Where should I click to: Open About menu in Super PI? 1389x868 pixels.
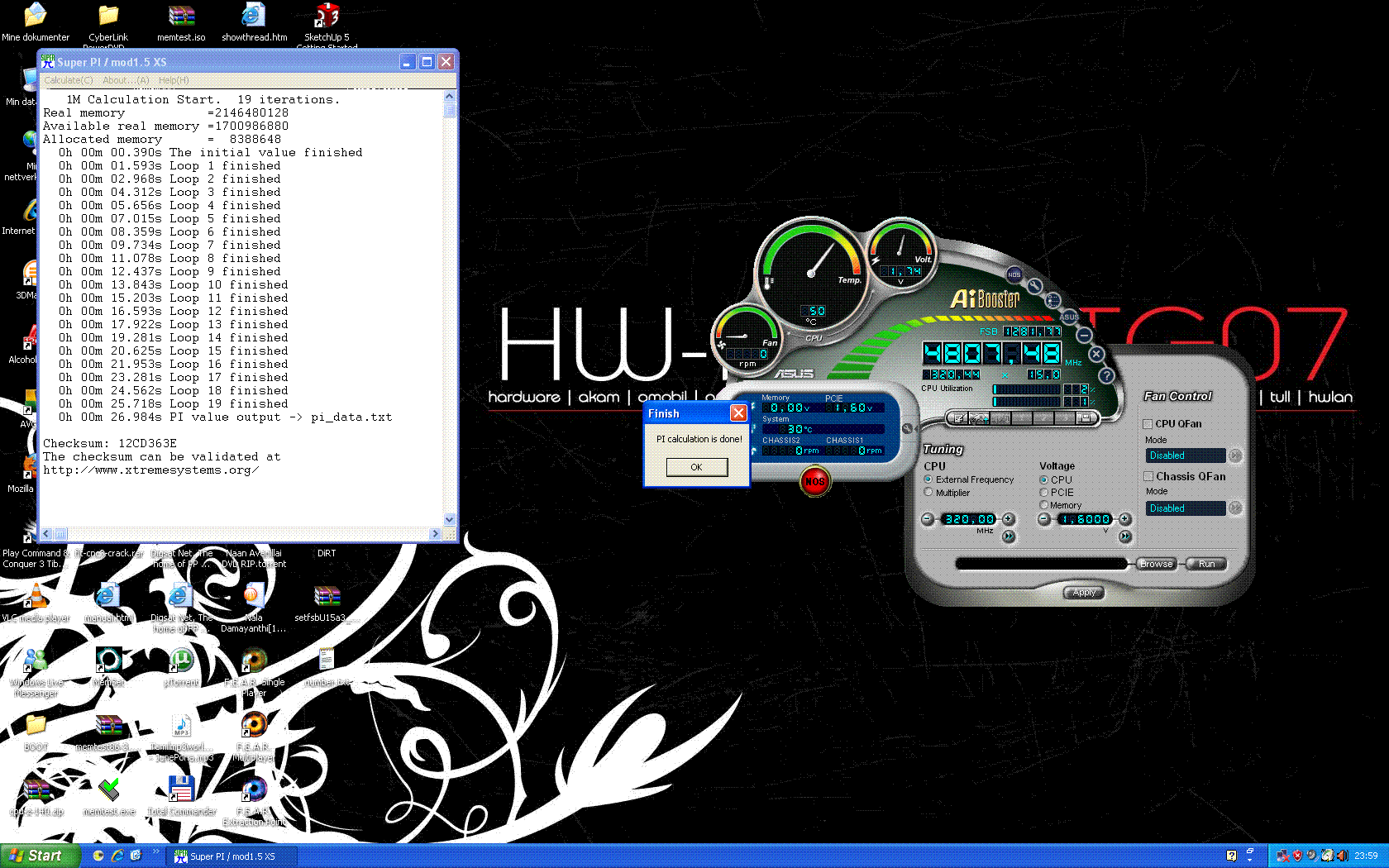[x=126, y=80]
